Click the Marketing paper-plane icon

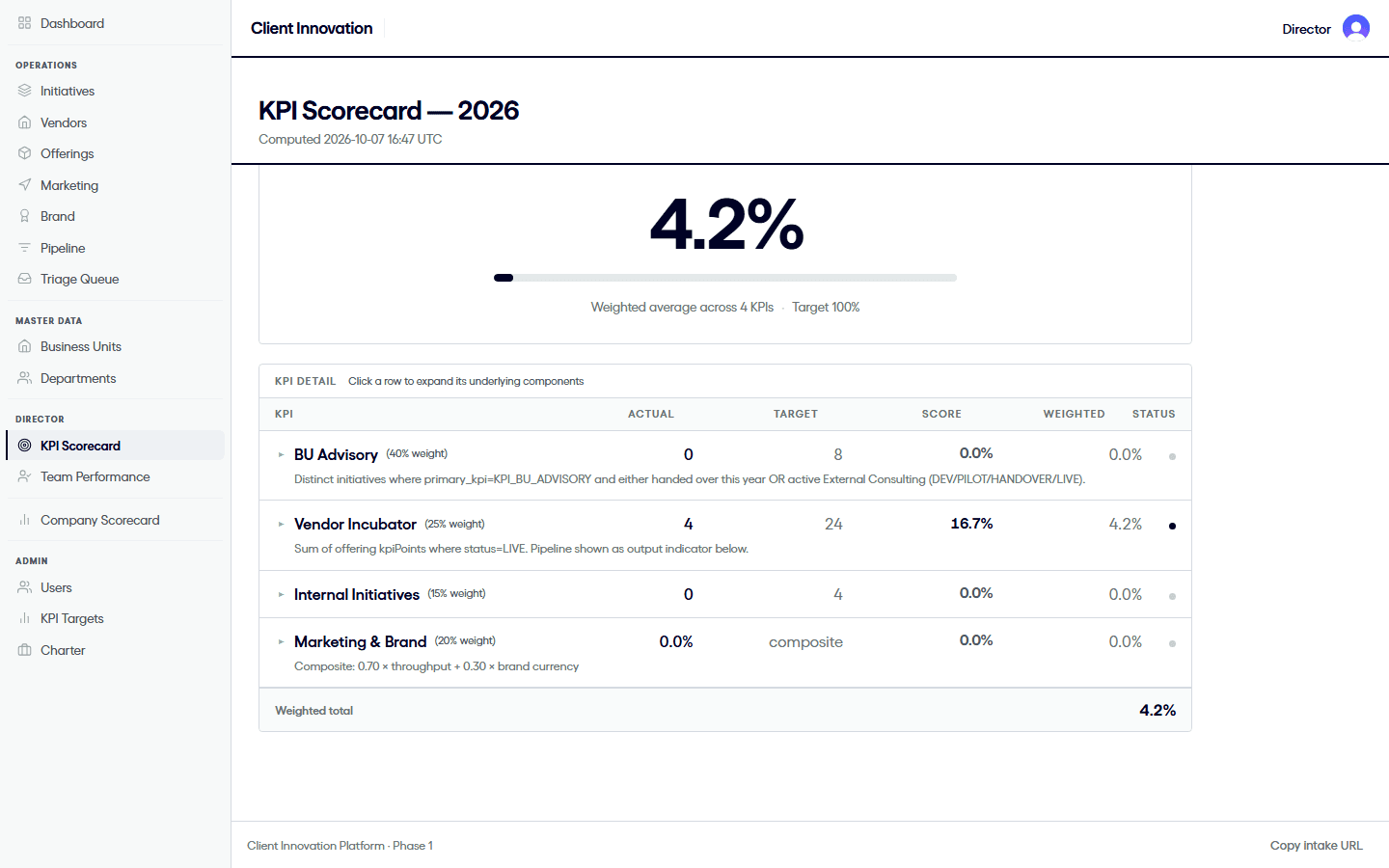pos(25,185)
